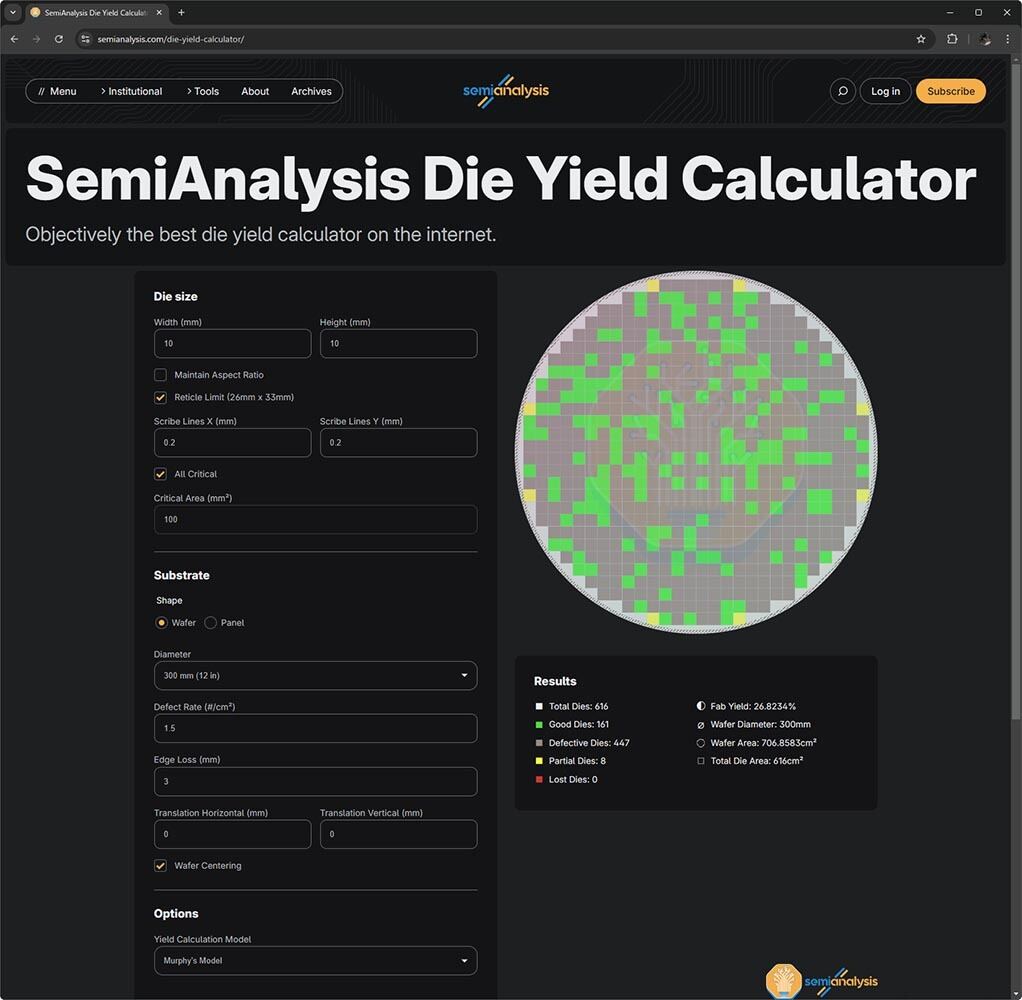Go back to the previous page
1022x1000 pixels.
pyautogui.click(x=14, y=39)
